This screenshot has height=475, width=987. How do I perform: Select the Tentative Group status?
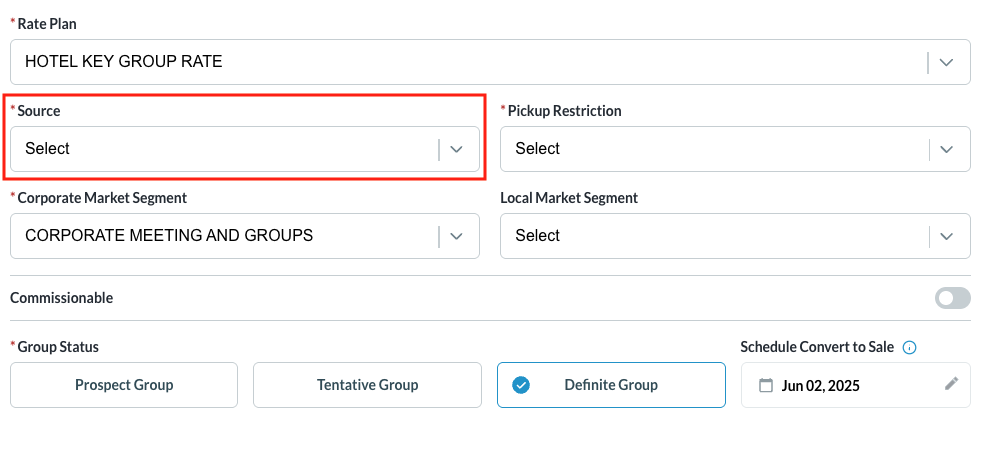(367, 385)
